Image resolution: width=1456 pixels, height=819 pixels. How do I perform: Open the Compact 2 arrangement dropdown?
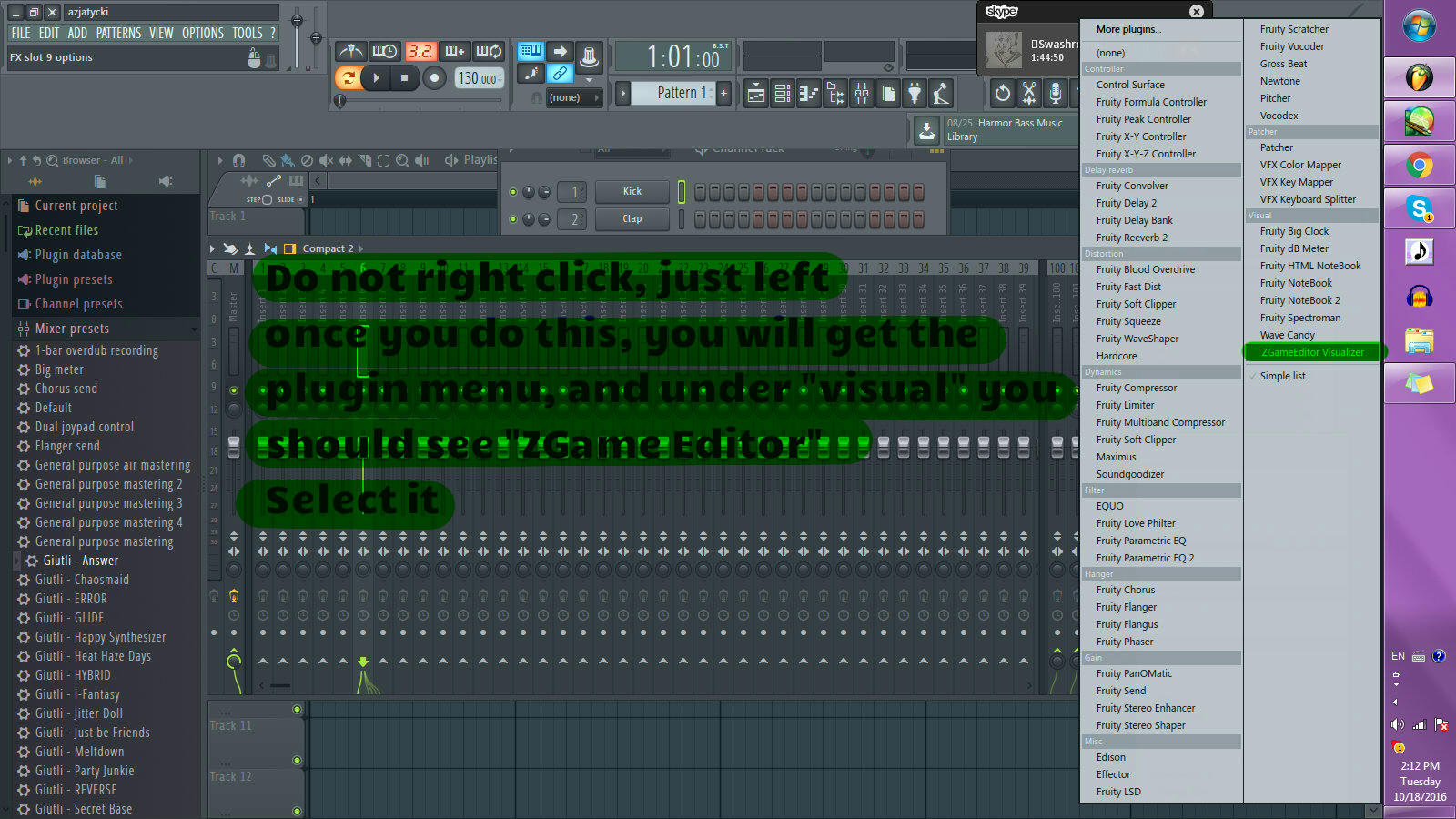coord(328,248)
